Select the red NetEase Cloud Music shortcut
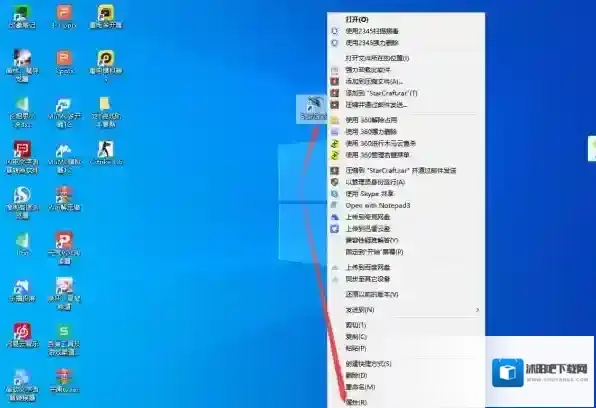This screenshot has height=408, width=596. [x=22, y=336]
